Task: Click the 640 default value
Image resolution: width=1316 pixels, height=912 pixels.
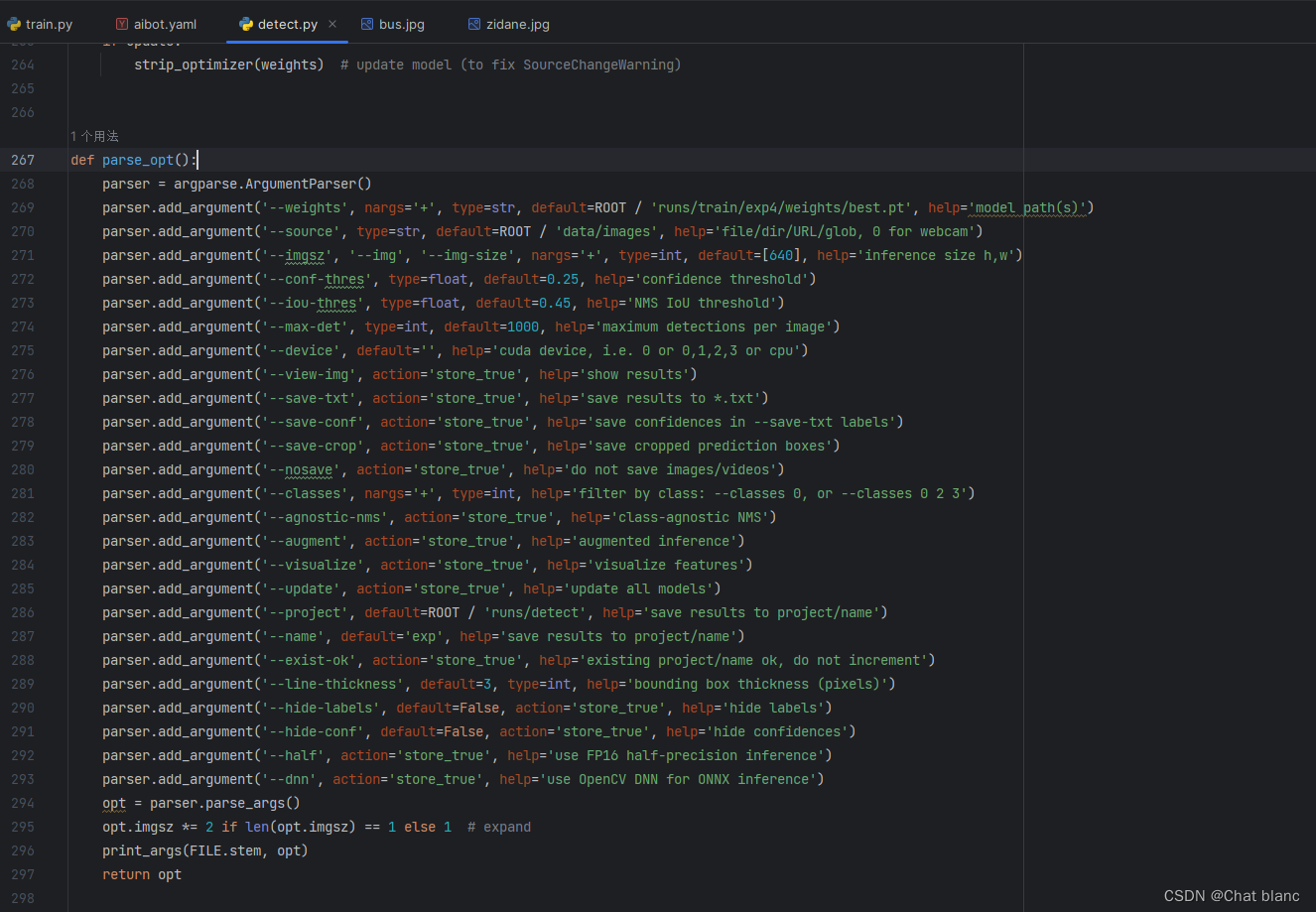Action: pyautogui.click(x=781, y=255)
